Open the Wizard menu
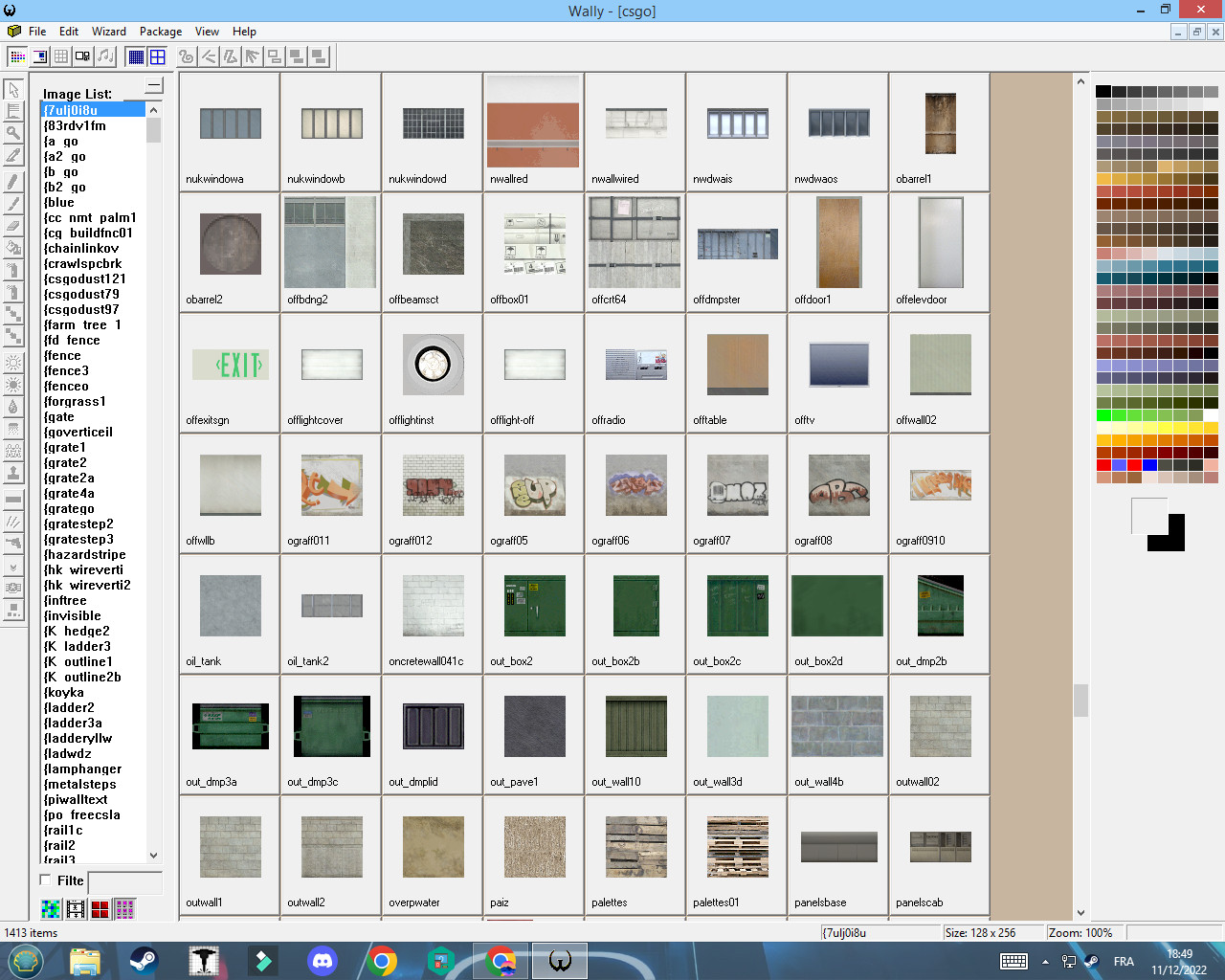 108,32
